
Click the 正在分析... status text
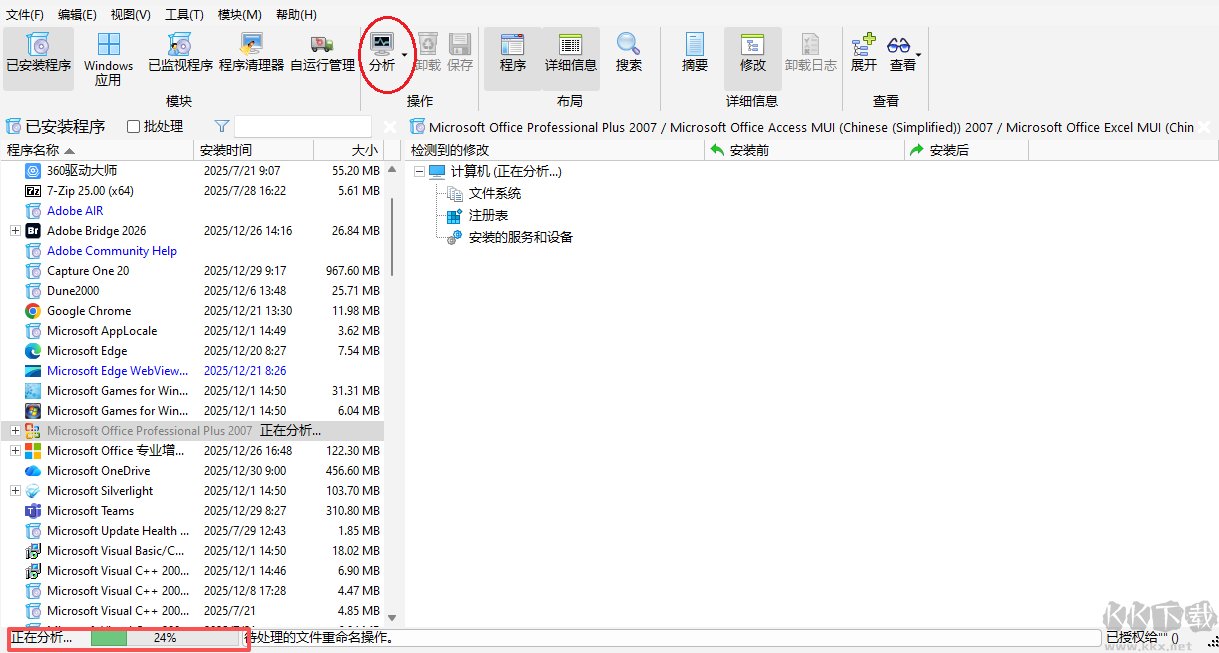point(41,637)
